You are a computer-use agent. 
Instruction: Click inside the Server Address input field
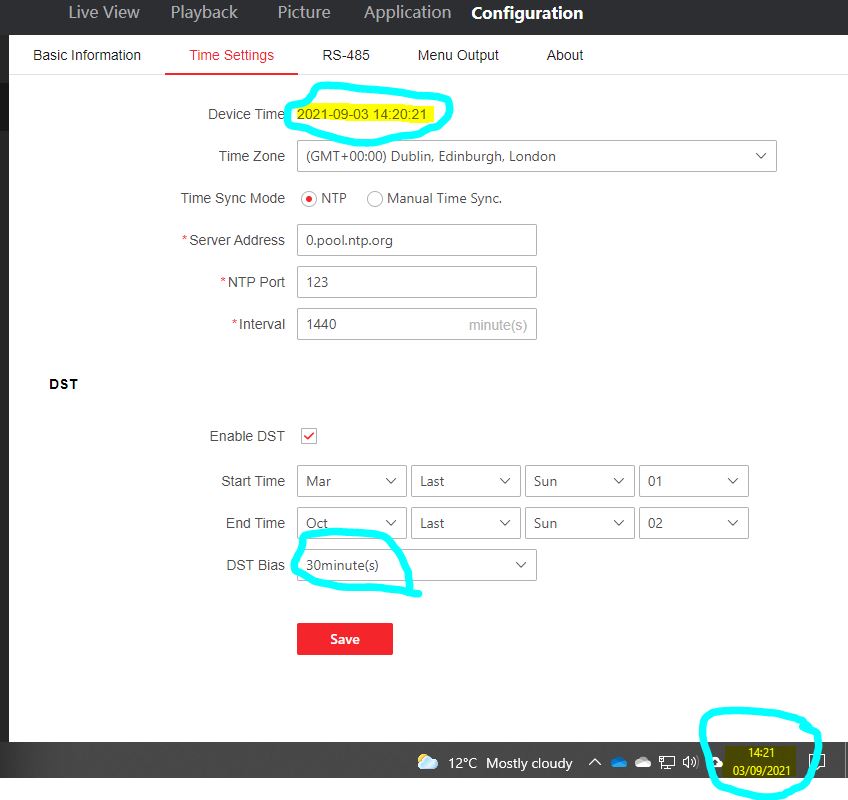416,240
